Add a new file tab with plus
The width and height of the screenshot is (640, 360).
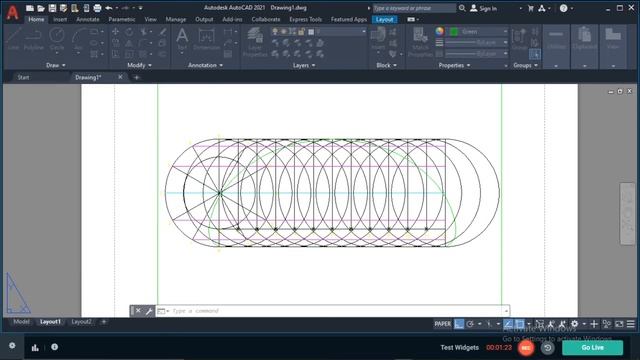[137, 77]
